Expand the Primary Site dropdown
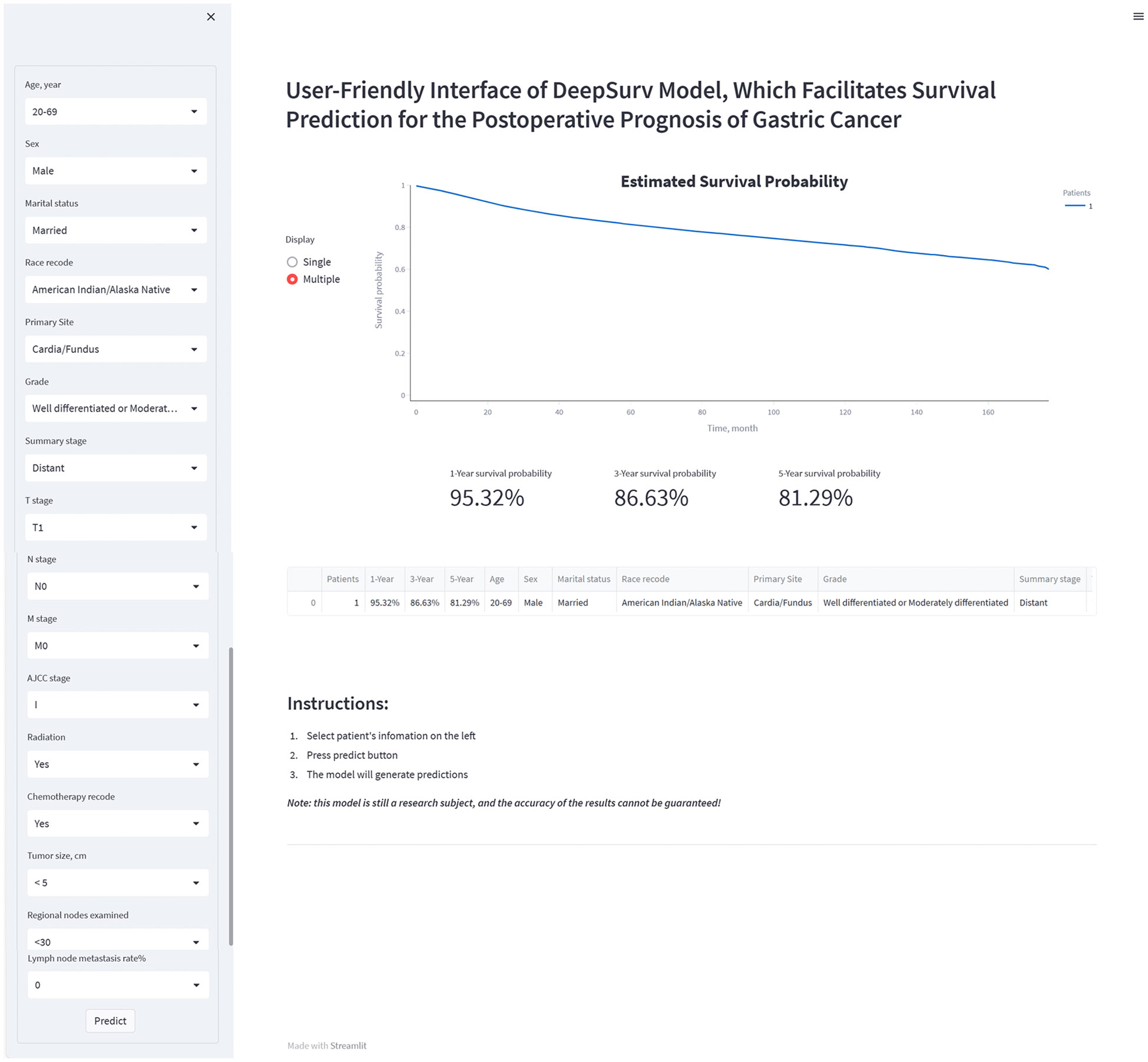The width and height of the screenshot is (1148, 1062). [116, 349]
